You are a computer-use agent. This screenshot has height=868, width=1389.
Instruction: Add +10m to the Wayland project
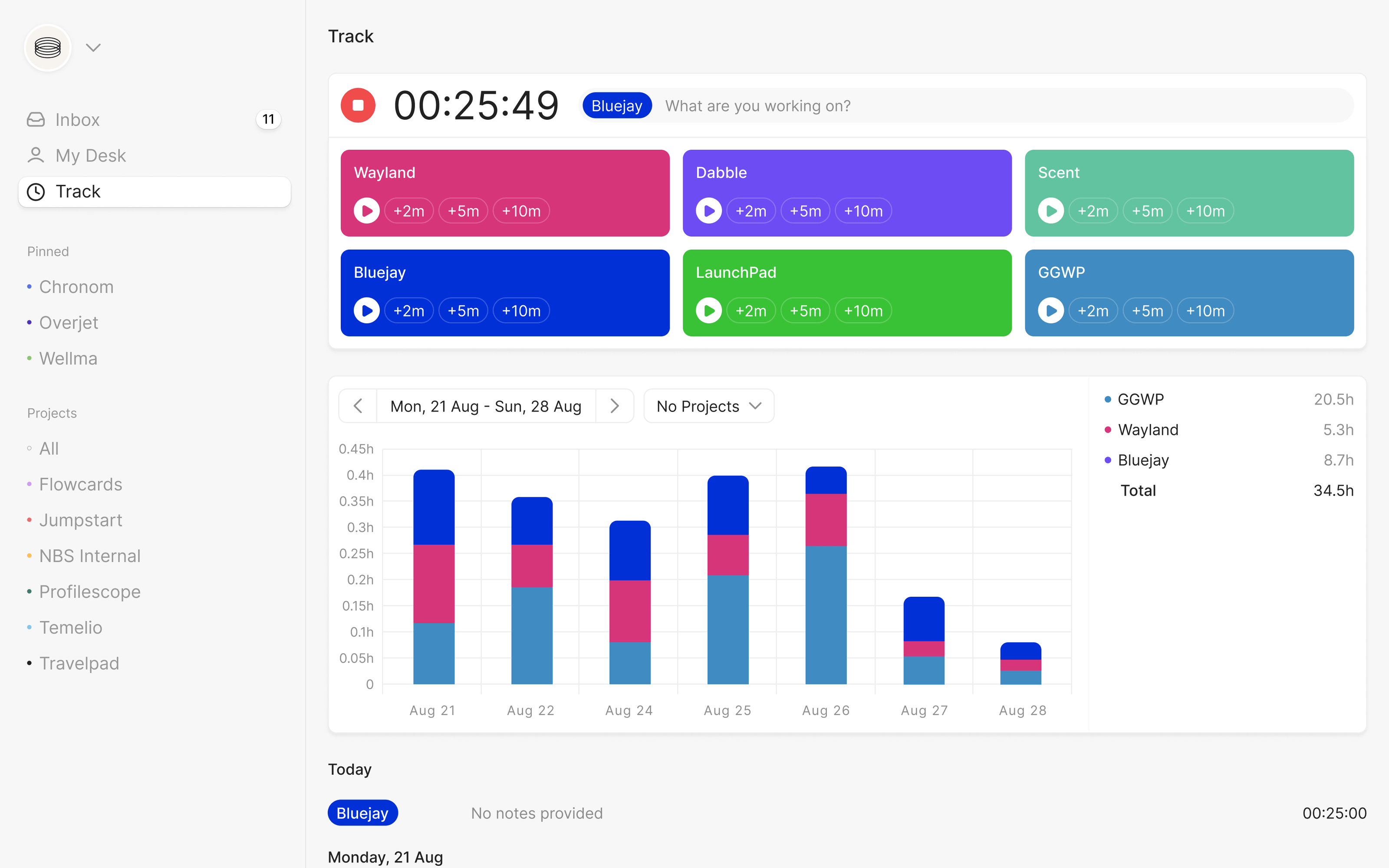pos(520,211)
